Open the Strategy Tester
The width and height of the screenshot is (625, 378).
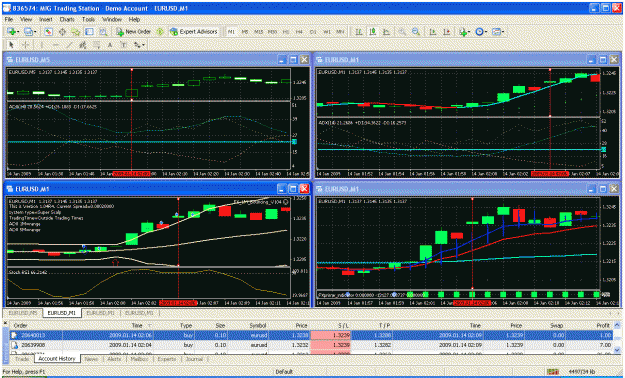(x=103, y=32)
